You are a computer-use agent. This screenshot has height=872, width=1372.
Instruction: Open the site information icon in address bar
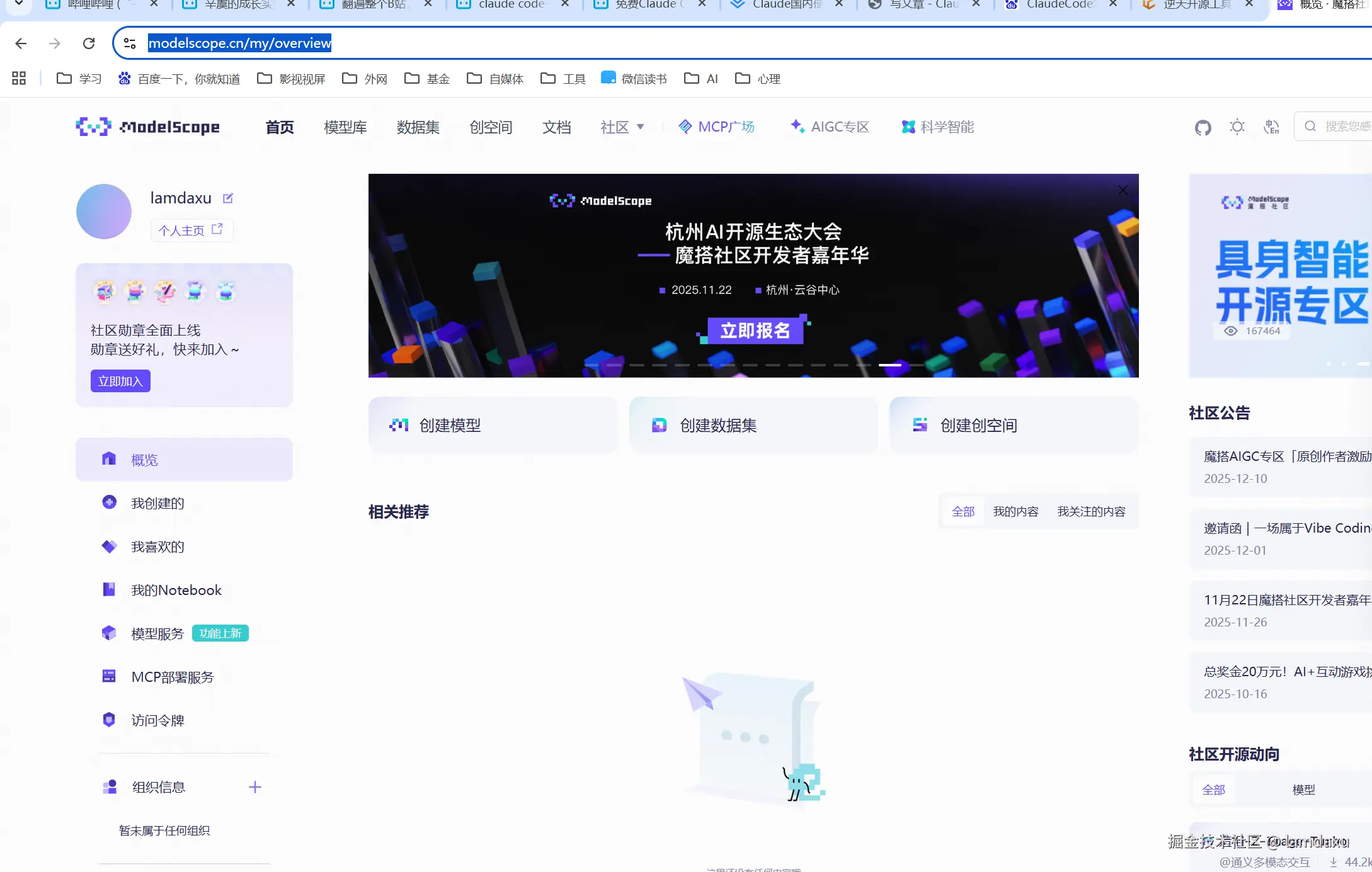(130, 43)
